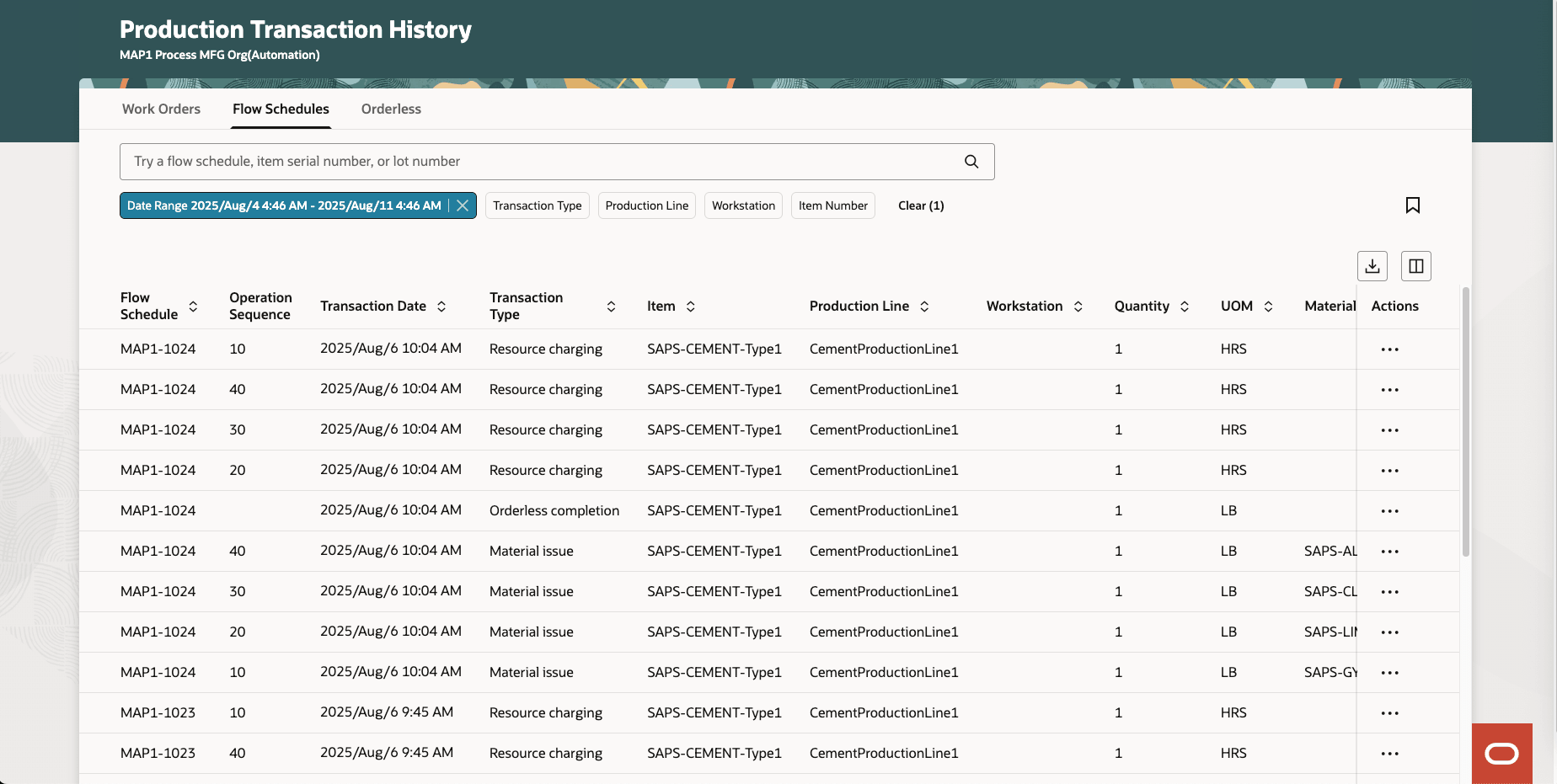Open Actions menu for Orderless completion row
This screenshot has height=784, width=1557.
1390,510
